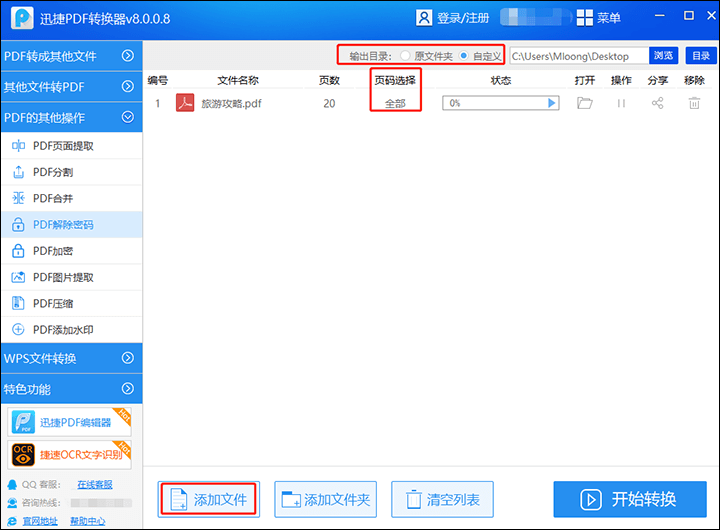The width and height of the screenshot is (720, 530).
Task: Click 登录/注册 text
Action: click(463, 18)
